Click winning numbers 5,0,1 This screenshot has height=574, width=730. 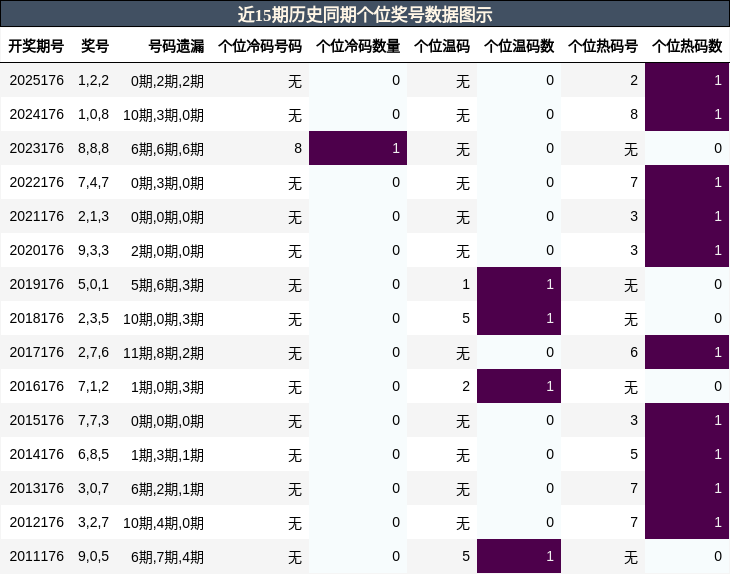tap(93, 284)
